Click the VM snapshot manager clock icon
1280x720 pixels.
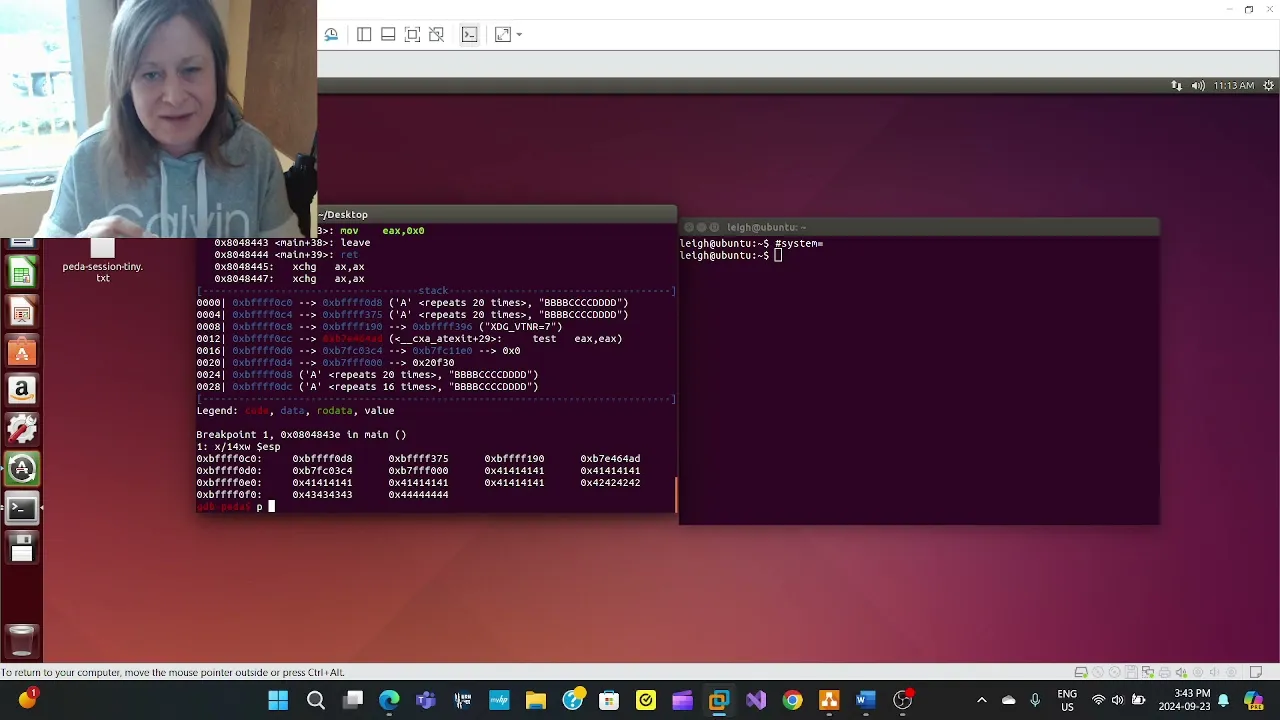coord(331,35)
